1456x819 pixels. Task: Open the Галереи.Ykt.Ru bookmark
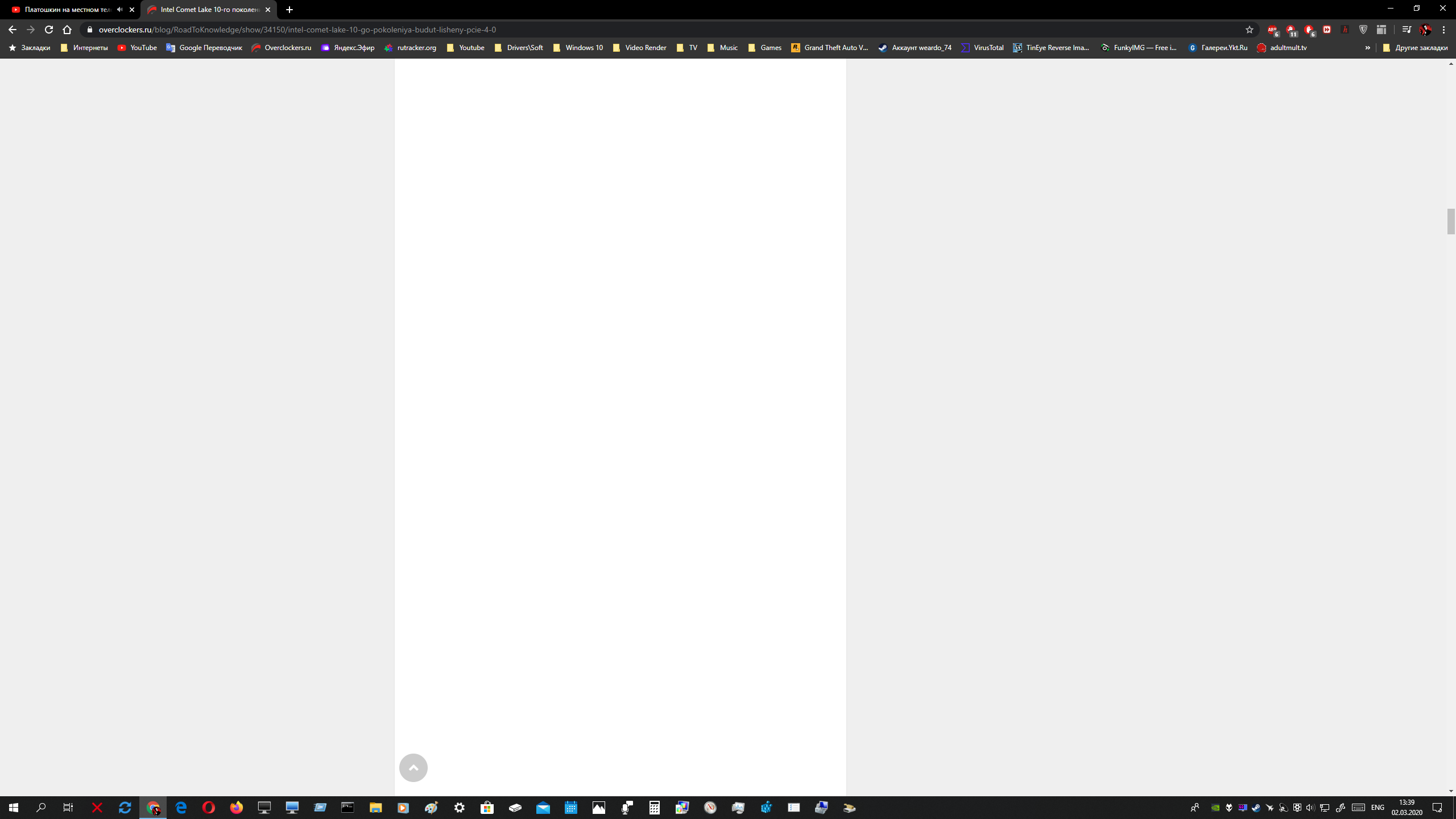[x=1218, y=48]
